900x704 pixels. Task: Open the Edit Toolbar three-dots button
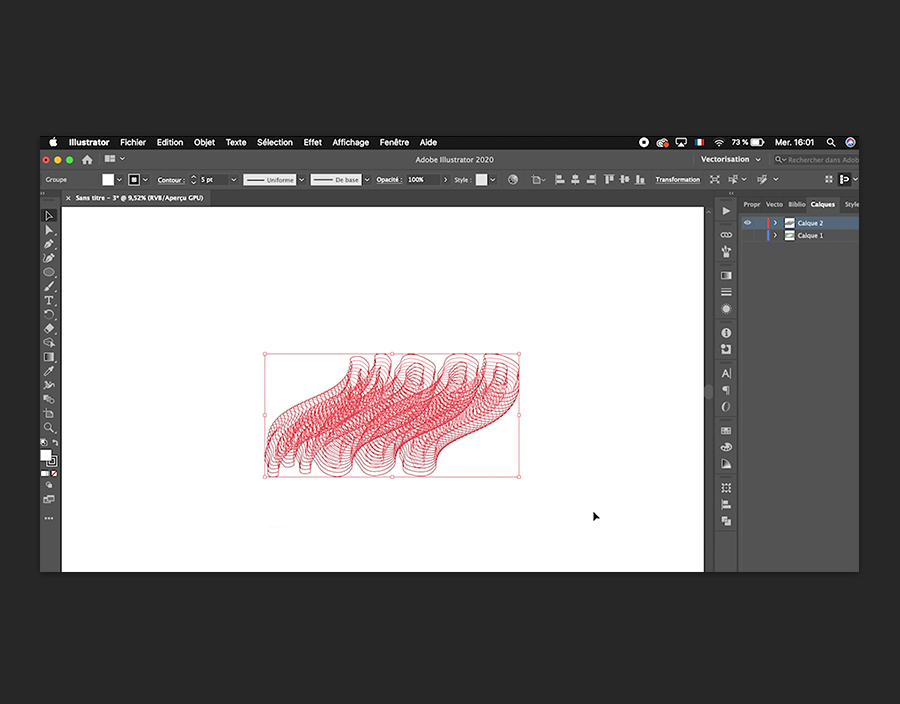[x=49, y=518]
